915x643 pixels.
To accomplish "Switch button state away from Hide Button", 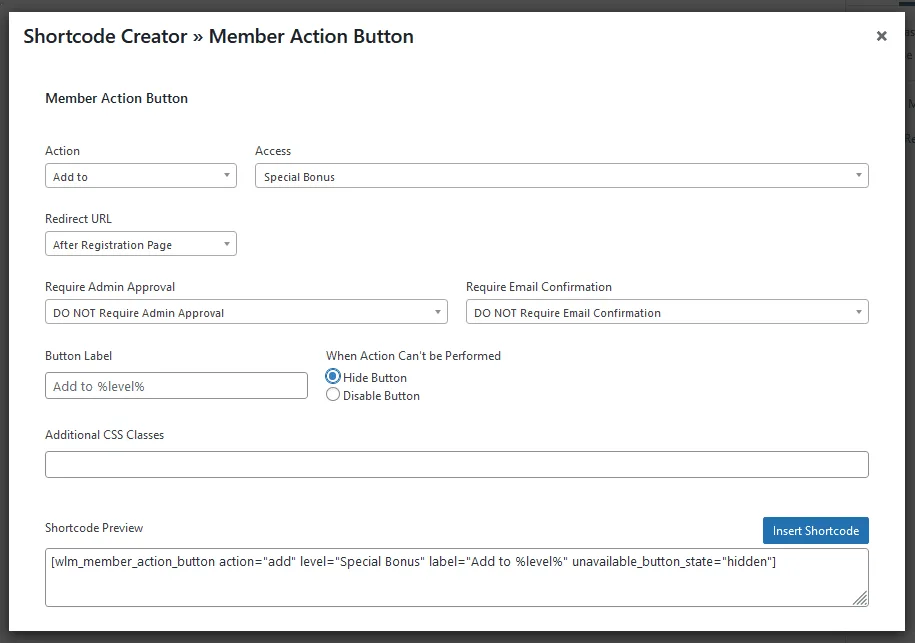I will pos(331,395).
